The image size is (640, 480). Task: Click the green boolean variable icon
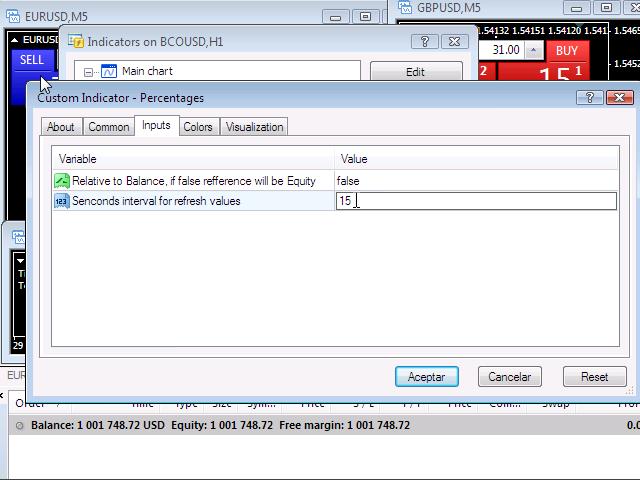pos(62,181)
